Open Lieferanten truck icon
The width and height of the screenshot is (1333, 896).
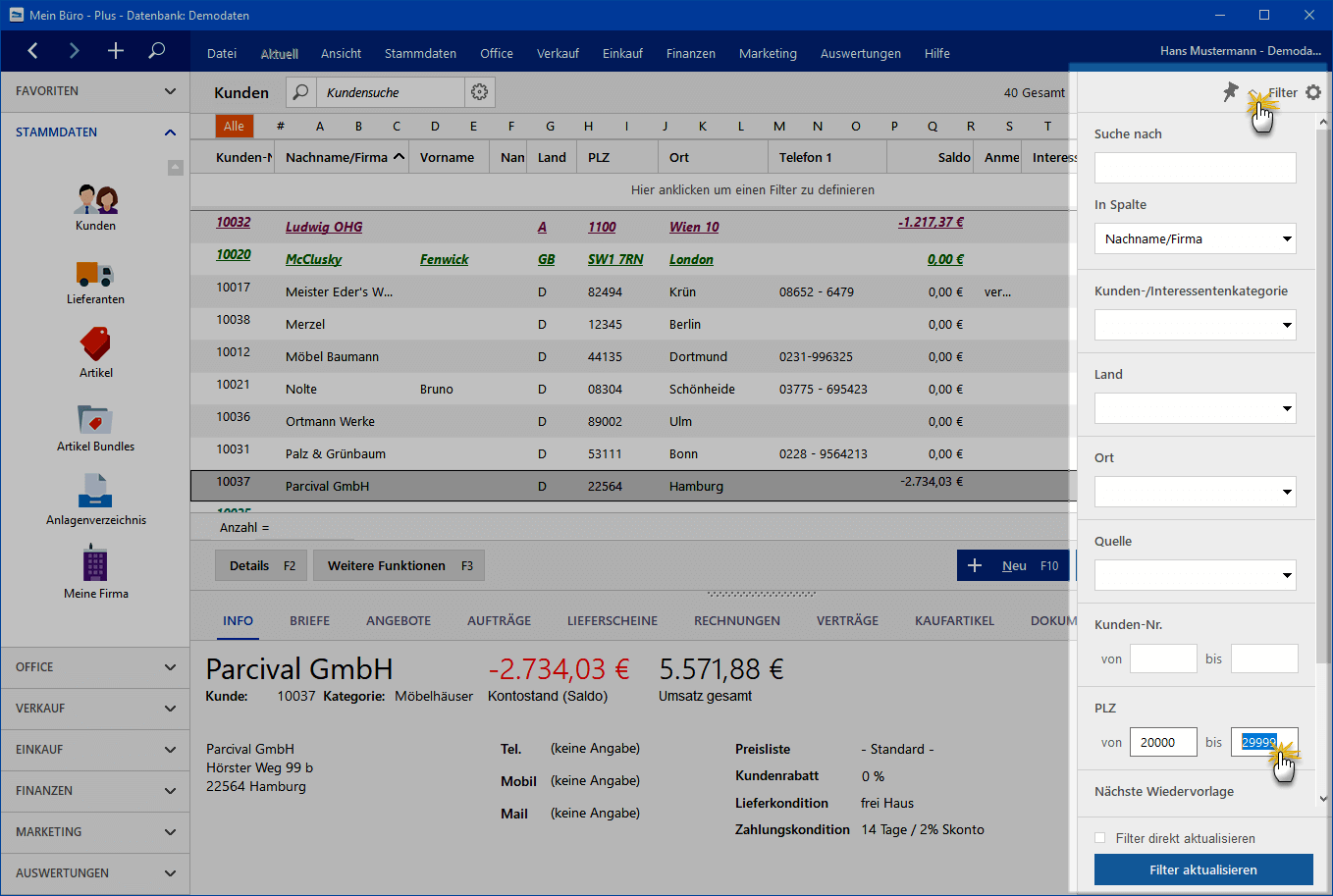(95, 274)
